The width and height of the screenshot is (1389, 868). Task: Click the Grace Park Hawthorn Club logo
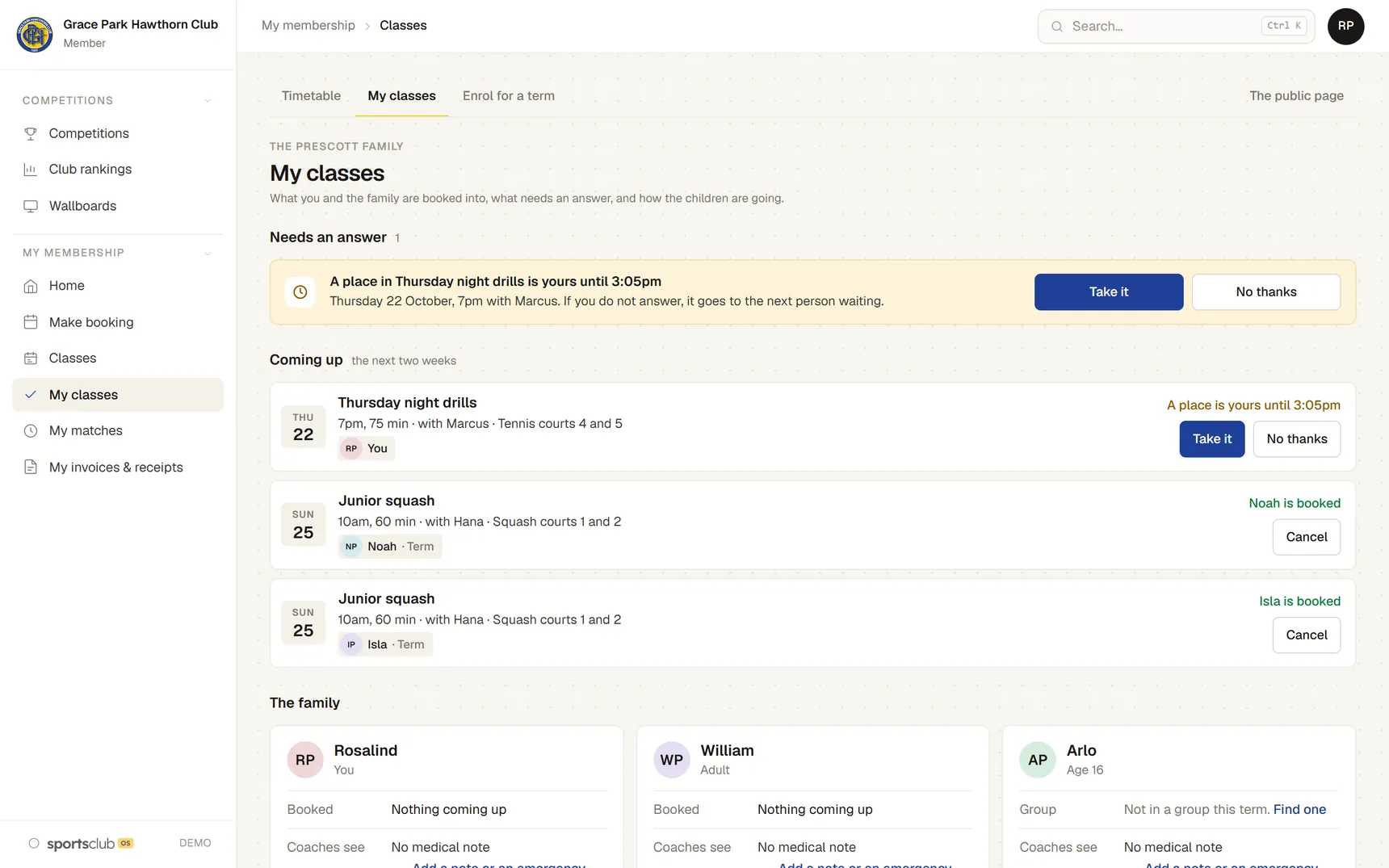(x=35, y=34)
